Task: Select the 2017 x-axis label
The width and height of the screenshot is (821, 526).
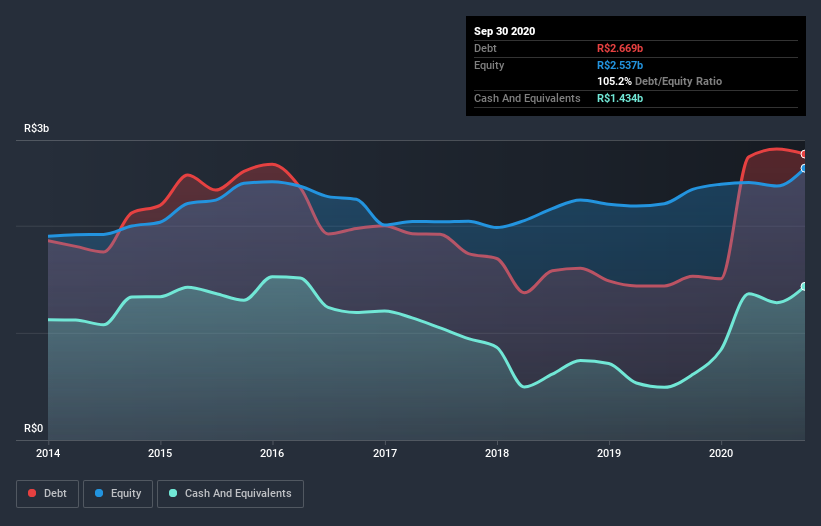Action: [x=385, y=453]
